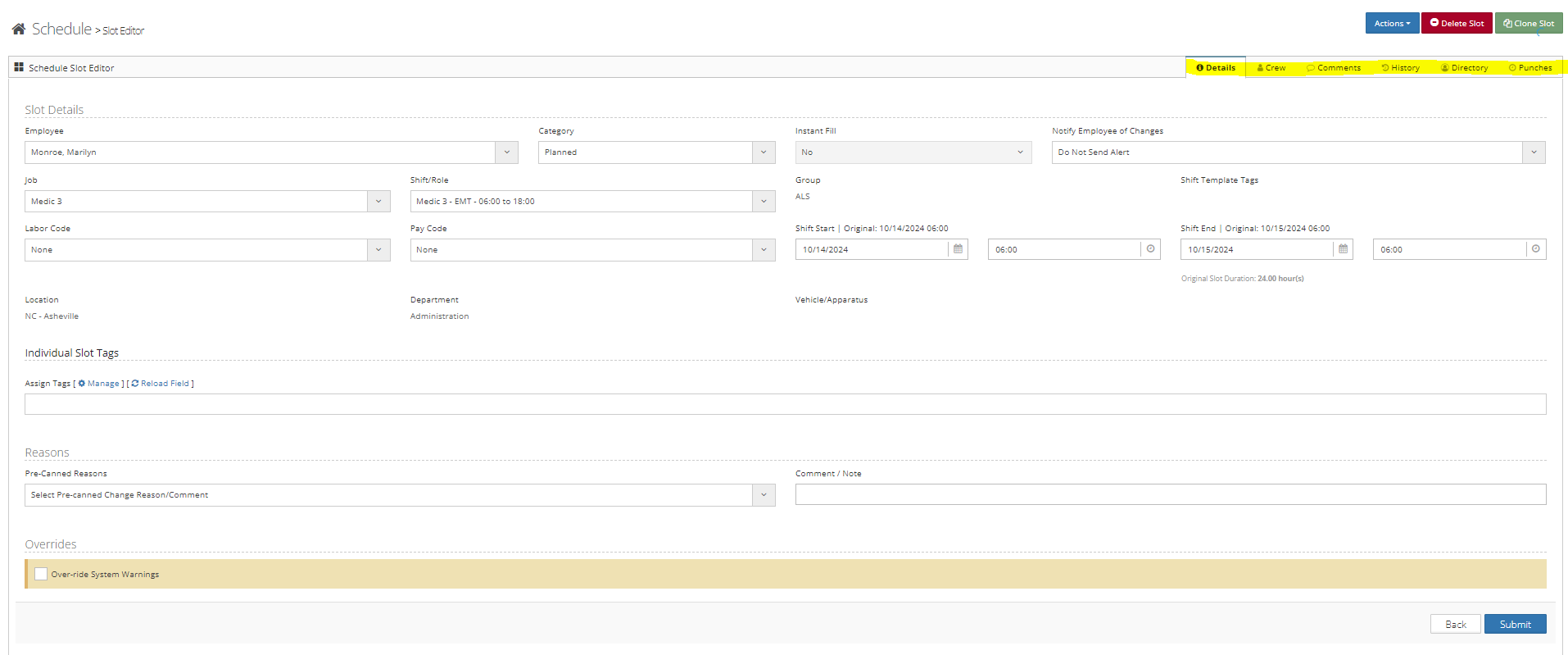Screen dimensions: 1568x655
Task: Open the Punches tab
Action: 1530,68
